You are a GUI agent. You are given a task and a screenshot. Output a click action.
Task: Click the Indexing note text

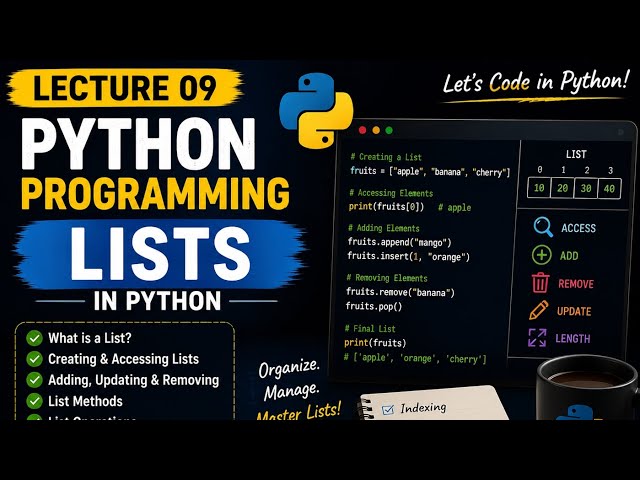tap(423, 407)
